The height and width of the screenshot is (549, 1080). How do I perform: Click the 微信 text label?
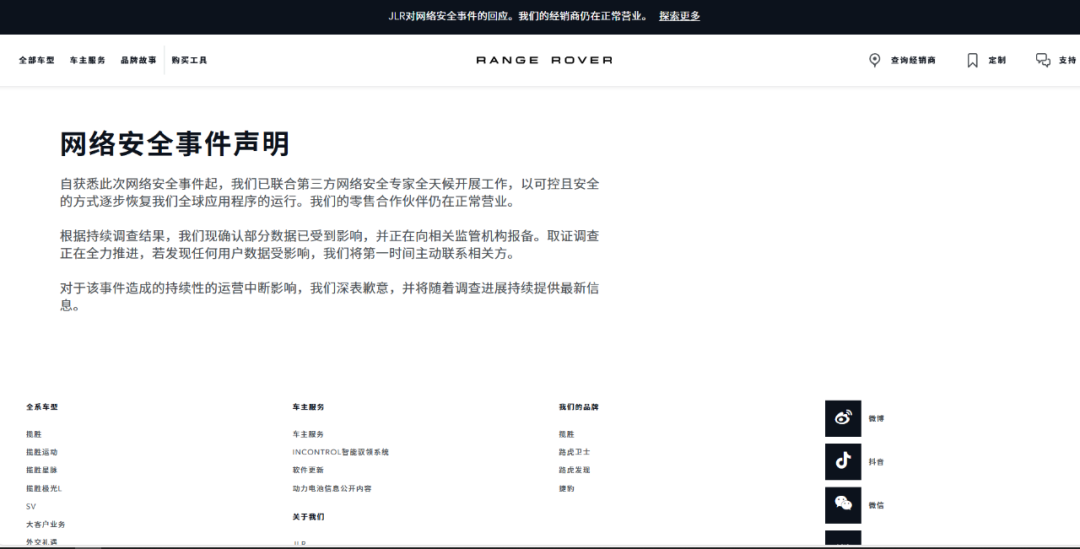[x=876, y=505]
